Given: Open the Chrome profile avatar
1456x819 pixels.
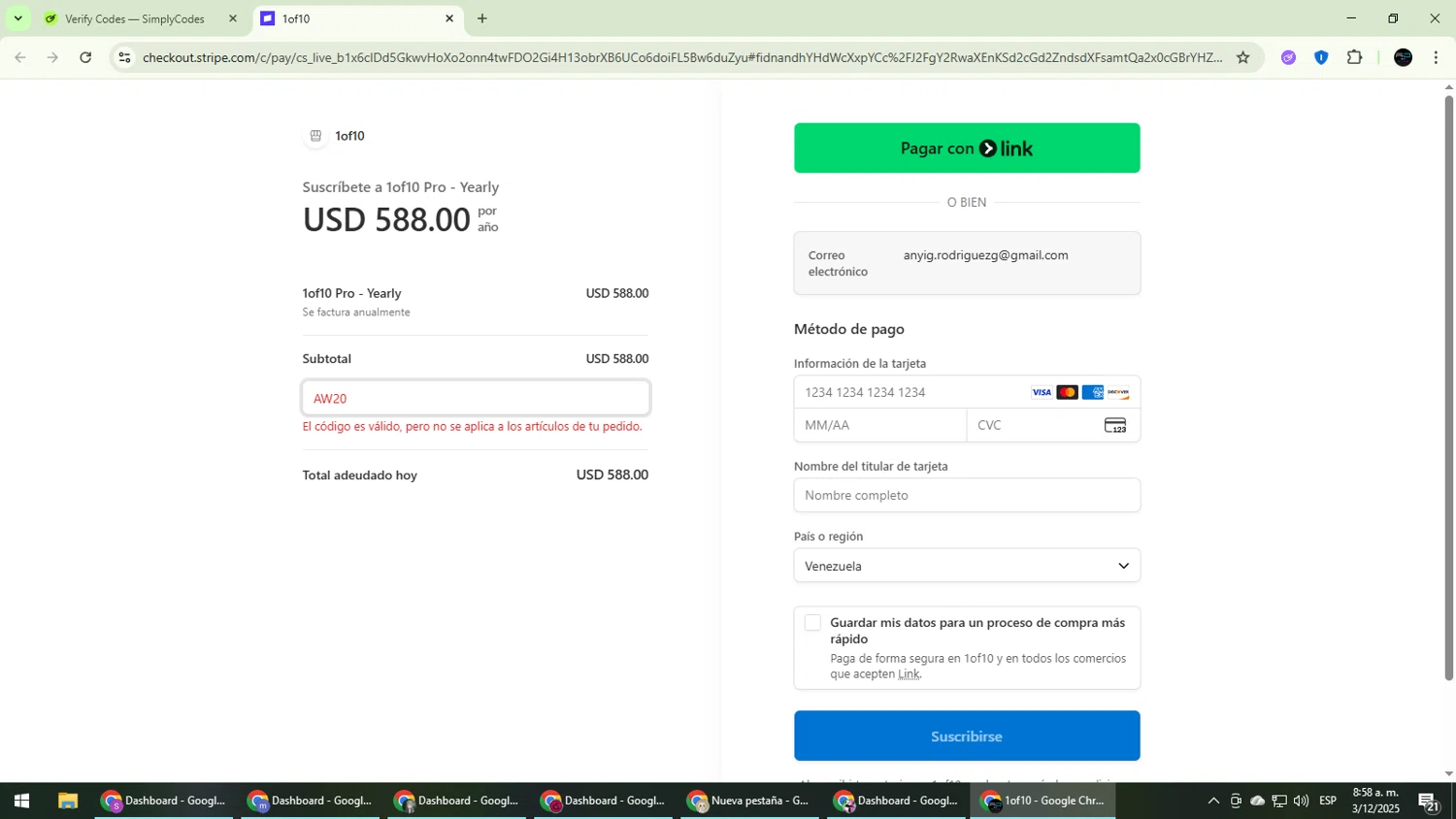Looking at the screenshot, I should [x=1403, y=57].
